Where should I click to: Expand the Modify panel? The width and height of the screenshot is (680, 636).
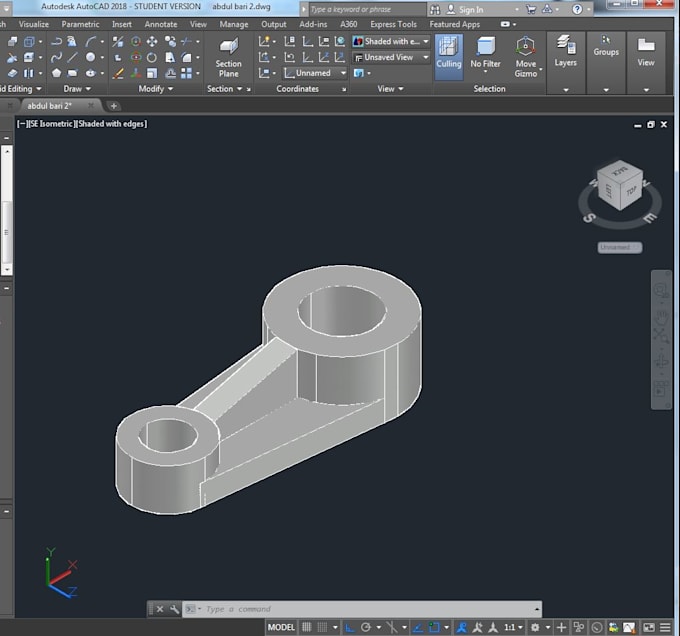pos(155,88)
